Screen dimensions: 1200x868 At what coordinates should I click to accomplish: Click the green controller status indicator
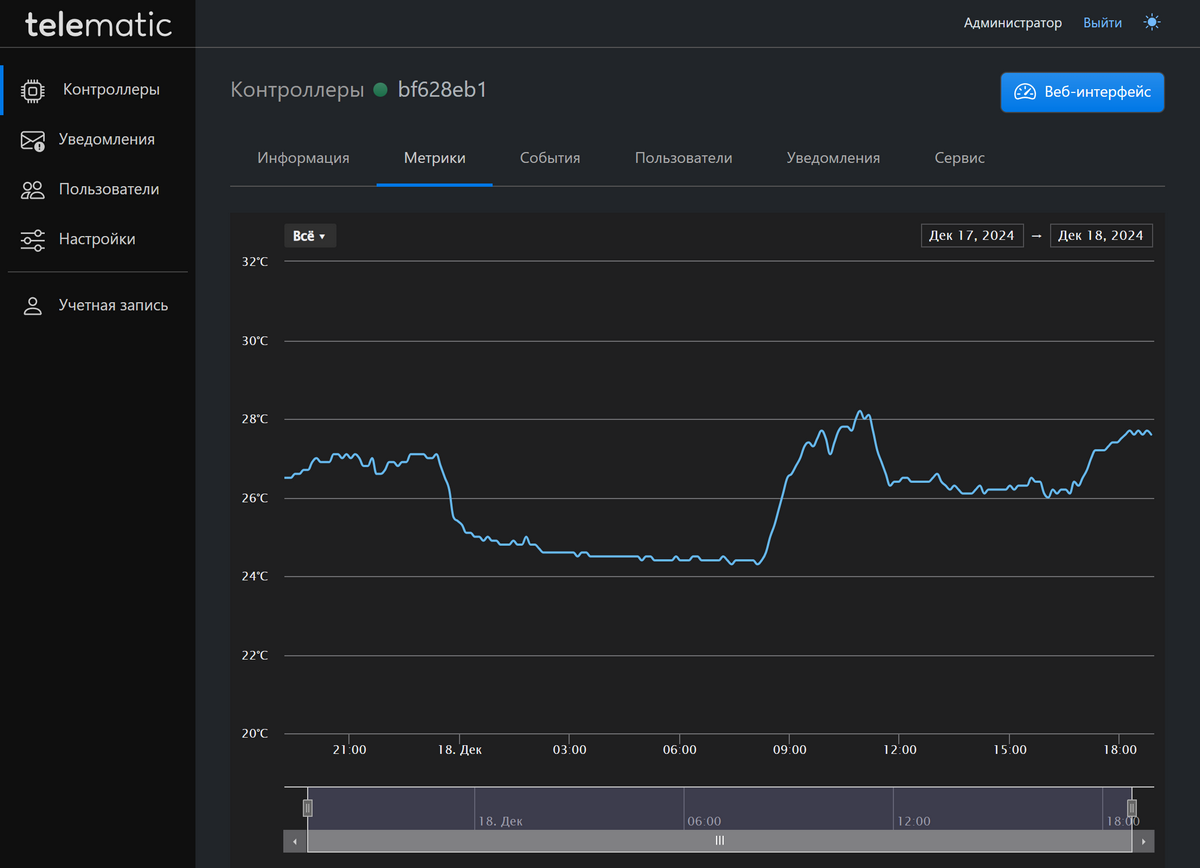380,90
